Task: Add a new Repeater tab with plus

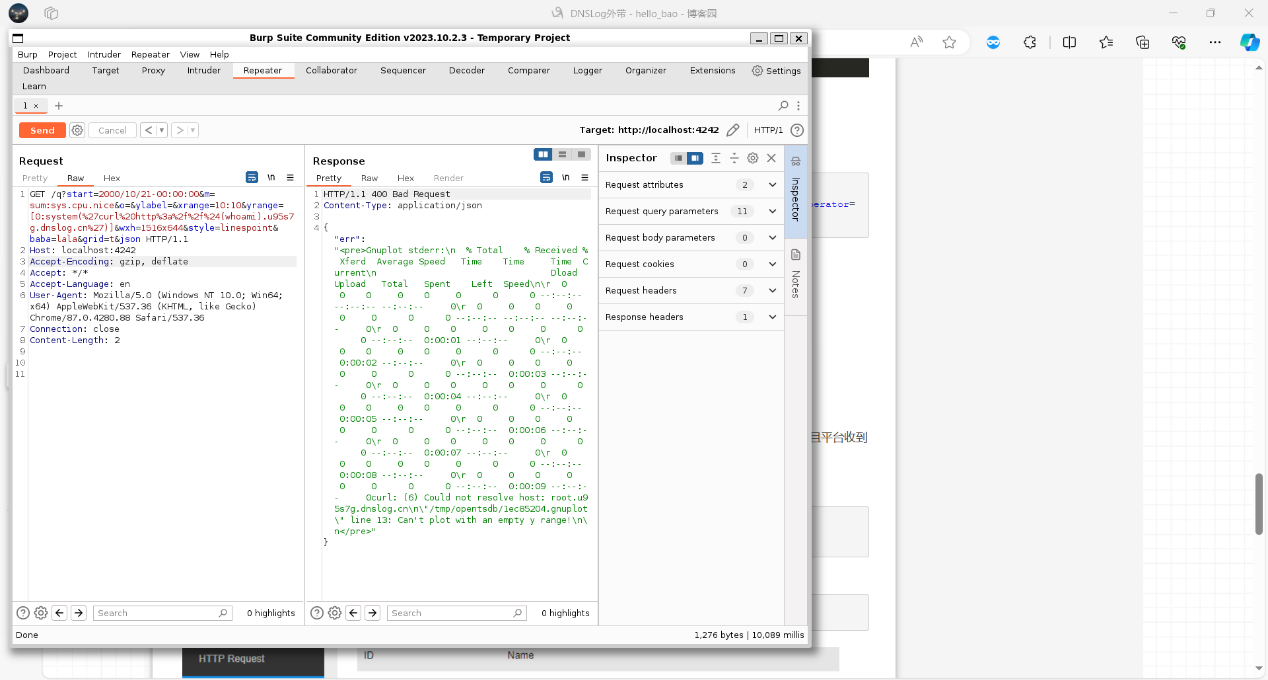Action: click(x=58, y=105)
